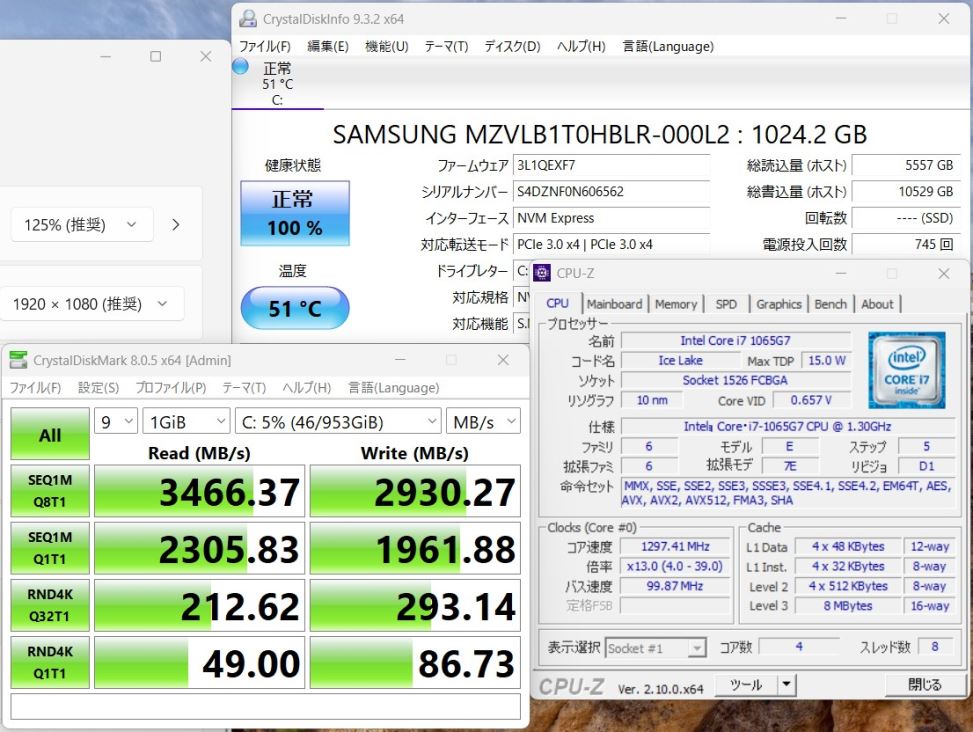Click the 閉じる button in CPU-Z
The width and height of the screenshot is (973, 732).
click(x=924, y=684)
